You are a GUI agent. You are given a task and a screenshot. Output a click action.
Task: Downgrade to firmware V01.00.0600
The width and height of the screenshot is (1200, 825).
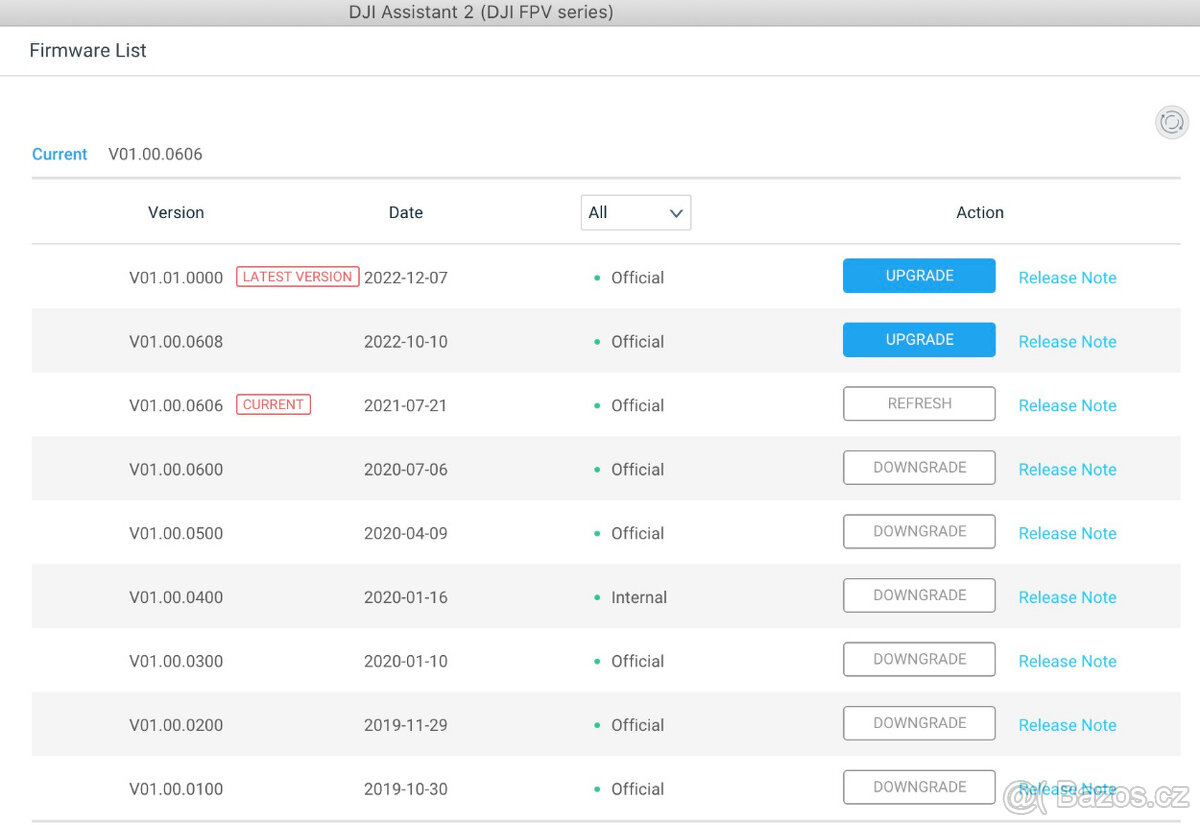[918, 468]
